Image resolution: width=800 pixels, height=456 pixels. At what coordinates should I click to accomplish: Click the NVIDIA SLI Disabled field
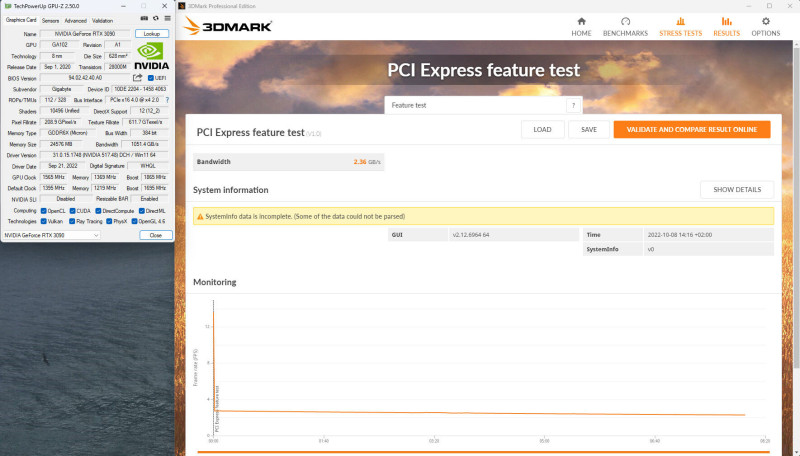[x=66, y=199]
